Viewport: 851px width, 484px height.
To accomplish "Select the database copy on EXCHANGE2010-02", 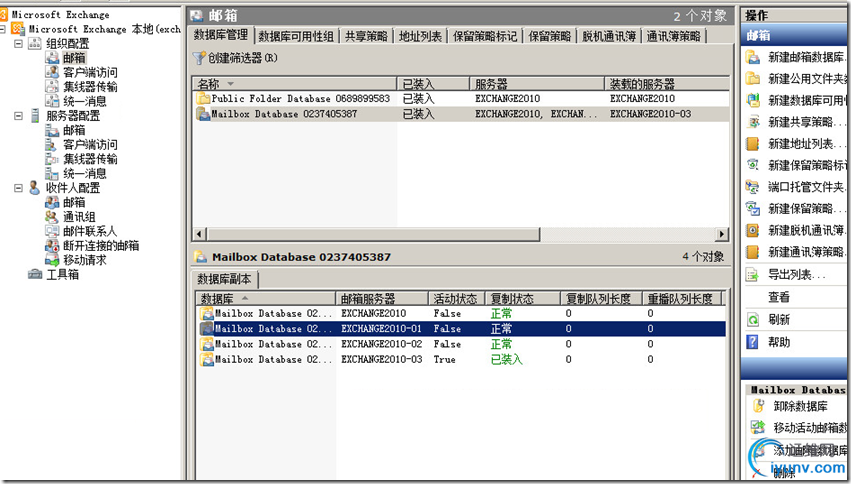I will tap(461, 344).
